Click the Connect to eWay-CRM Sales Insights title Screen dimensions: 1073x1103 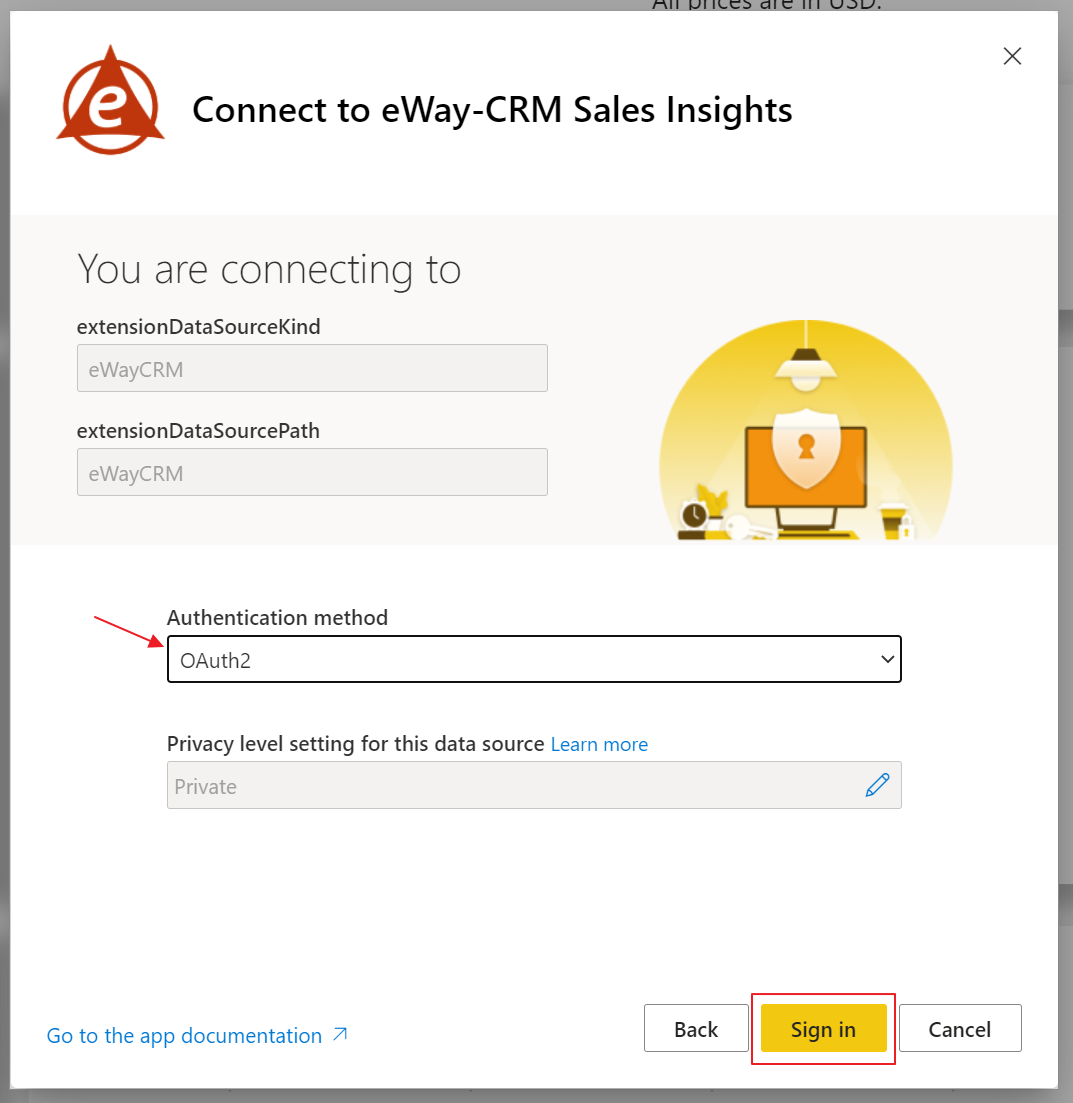pos(492,110)
